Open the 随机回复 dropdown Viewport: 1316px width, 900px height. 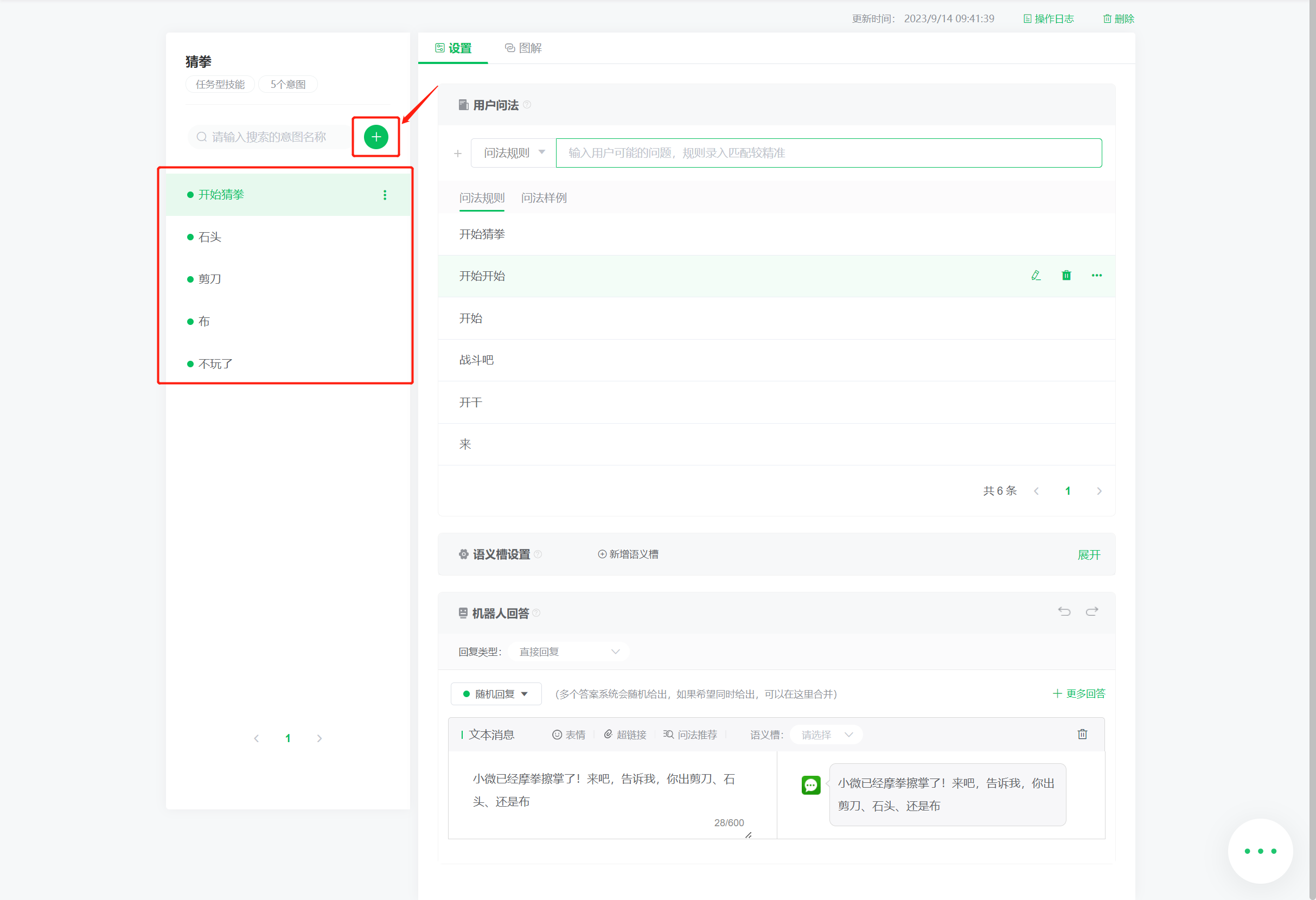point(496,694)
